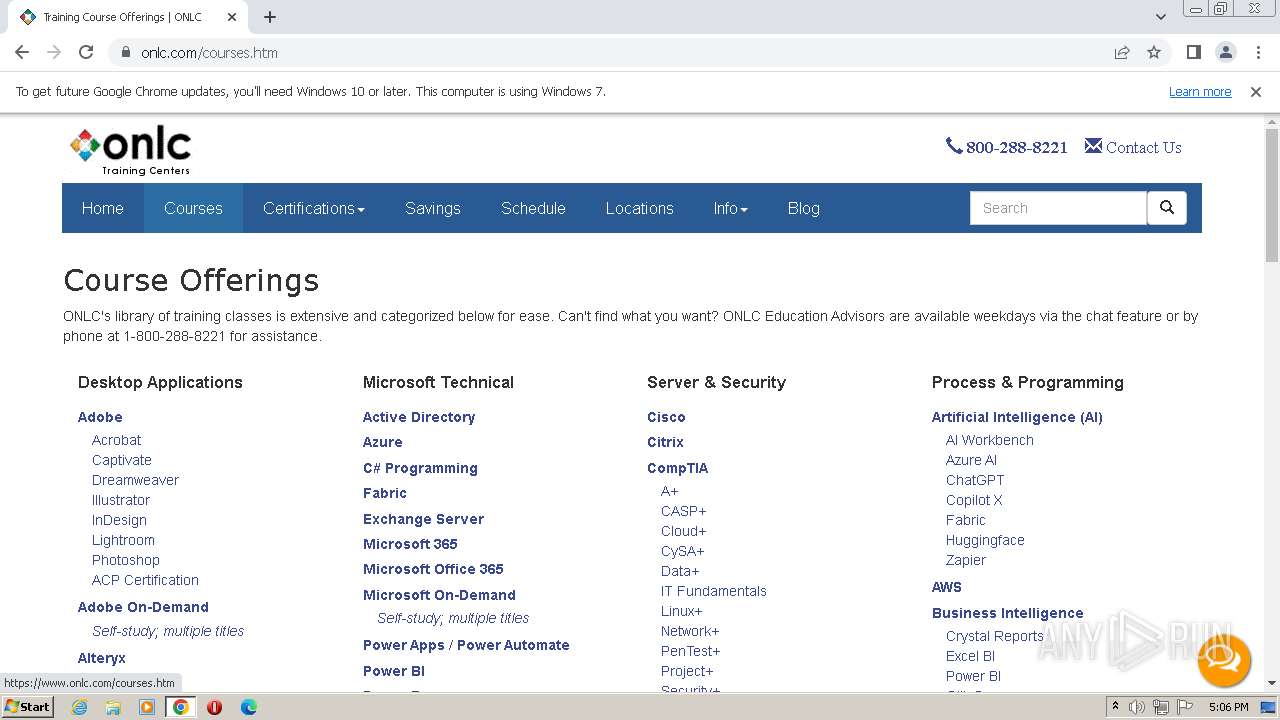Expand the Certifications dropdown menu
Screen dimensions: 1280x720
tap(314, 208)
